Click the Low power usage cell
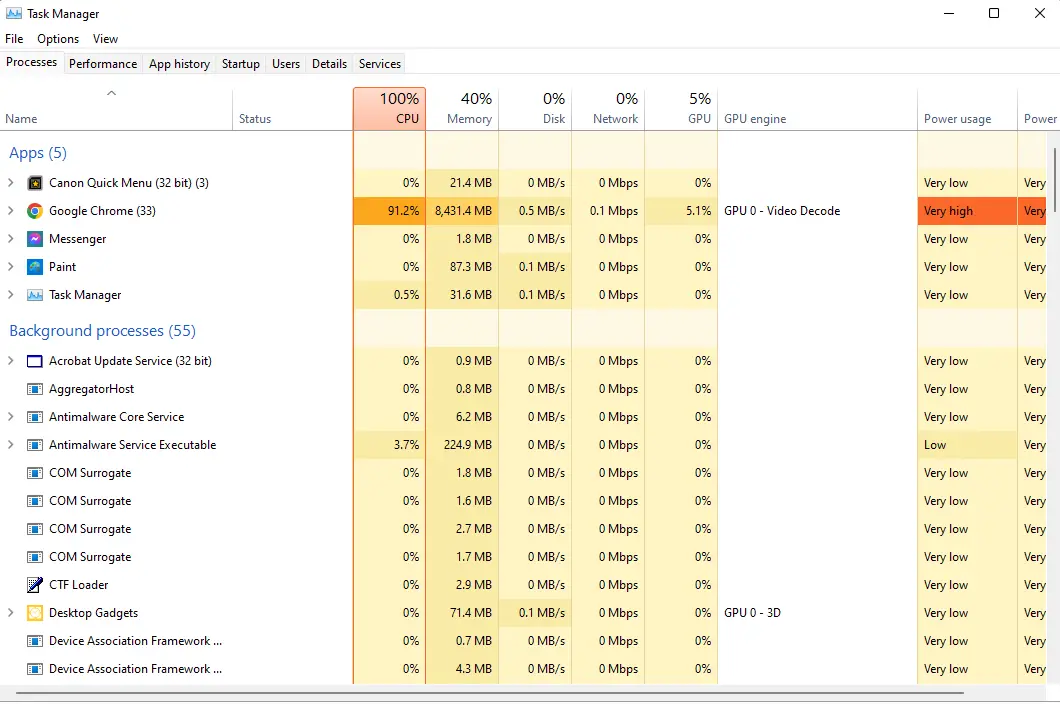 point(967,445)
